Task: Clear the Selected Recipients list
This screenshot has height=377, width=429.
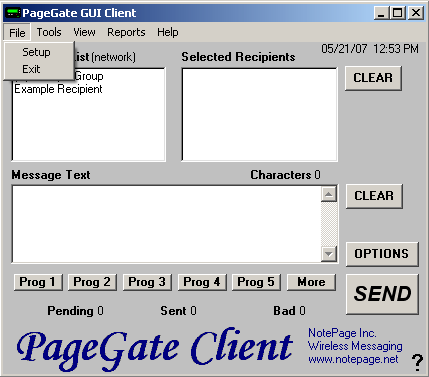Action: point(373,78)
